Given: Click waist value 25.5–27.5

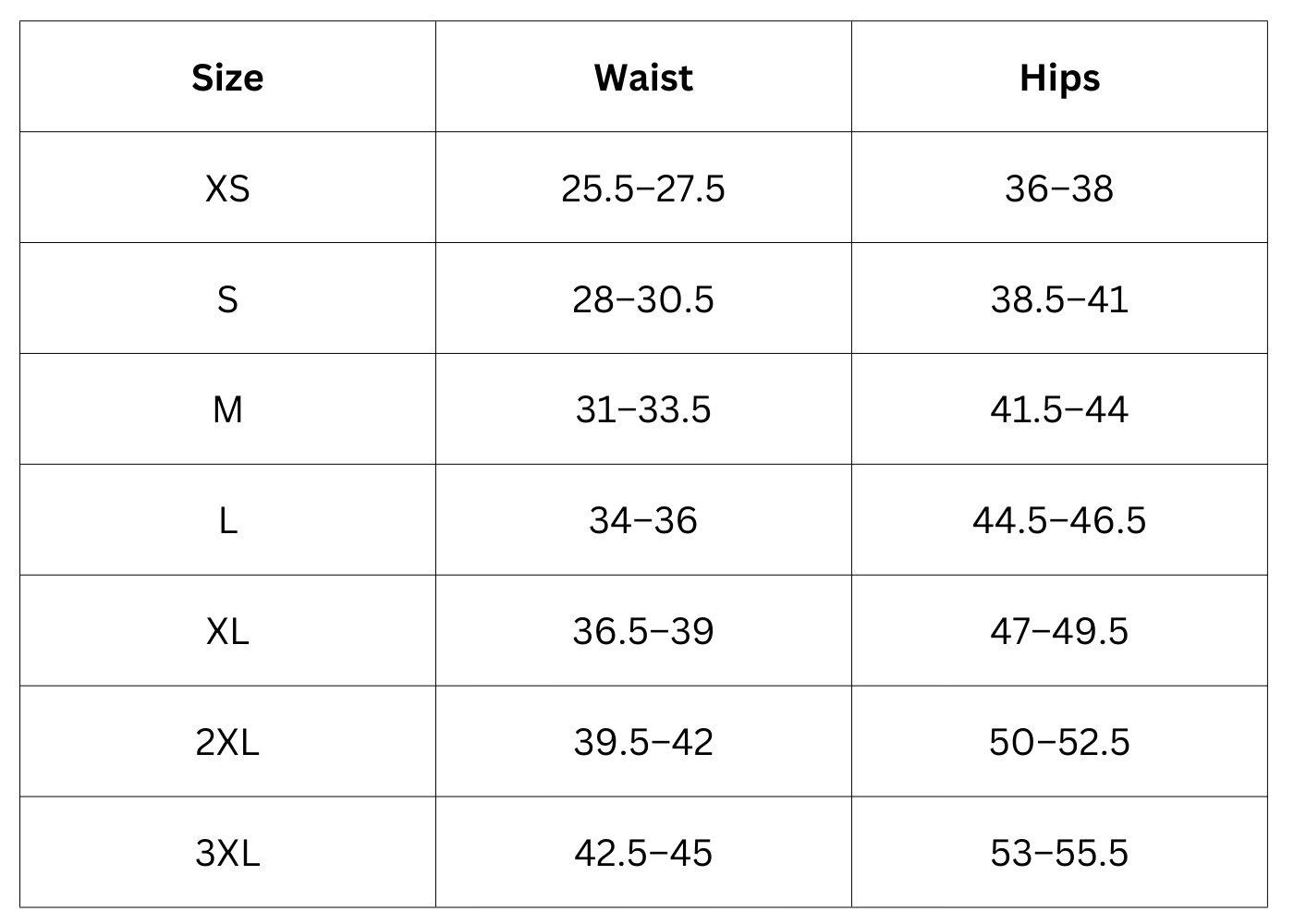Looking at the screenshot, I should 643,188.
